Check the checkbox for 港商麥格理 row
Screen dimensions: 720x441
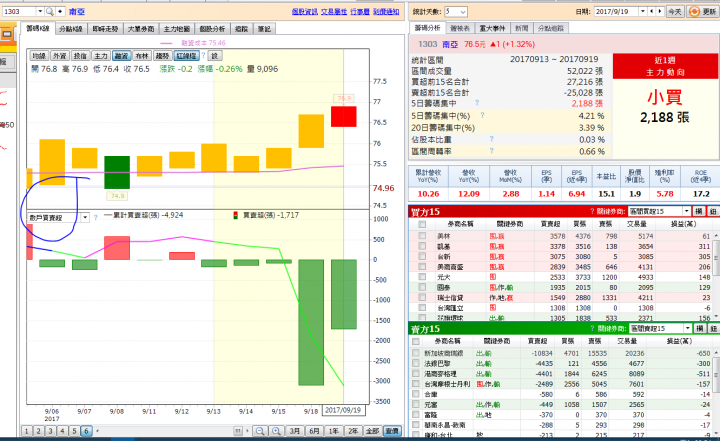pyautogui.click(x=416, y=373)
